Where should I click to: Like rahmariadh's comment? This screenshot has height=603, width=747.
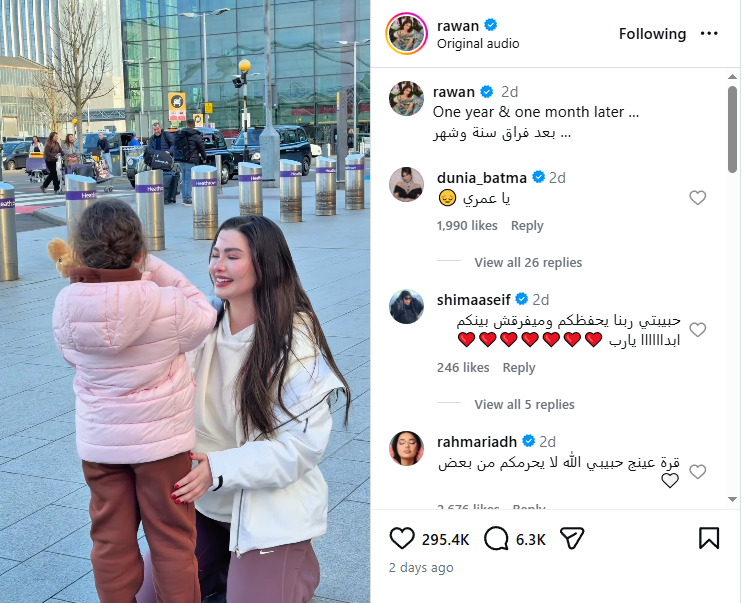point(697,472)
